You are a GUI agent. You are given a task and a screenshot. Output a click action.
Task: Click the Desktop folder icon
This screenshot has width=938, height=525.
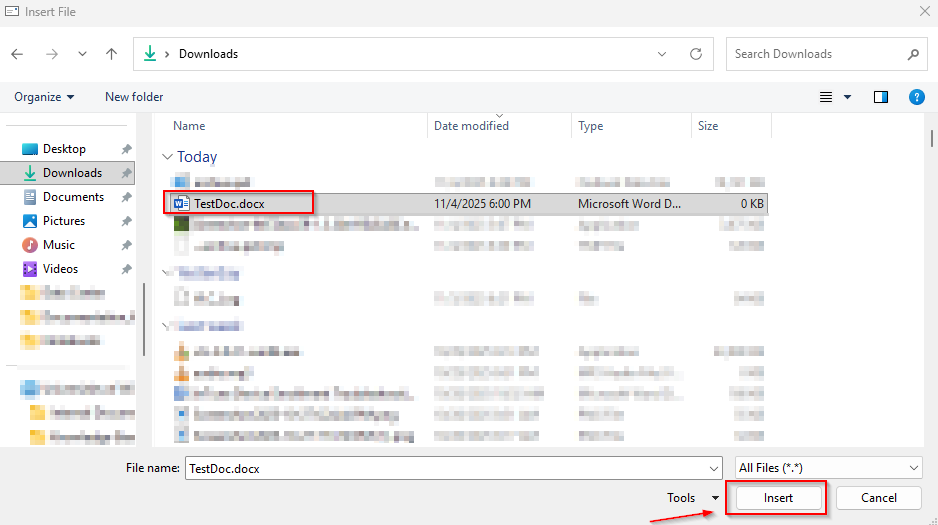[x=29, y=149]
